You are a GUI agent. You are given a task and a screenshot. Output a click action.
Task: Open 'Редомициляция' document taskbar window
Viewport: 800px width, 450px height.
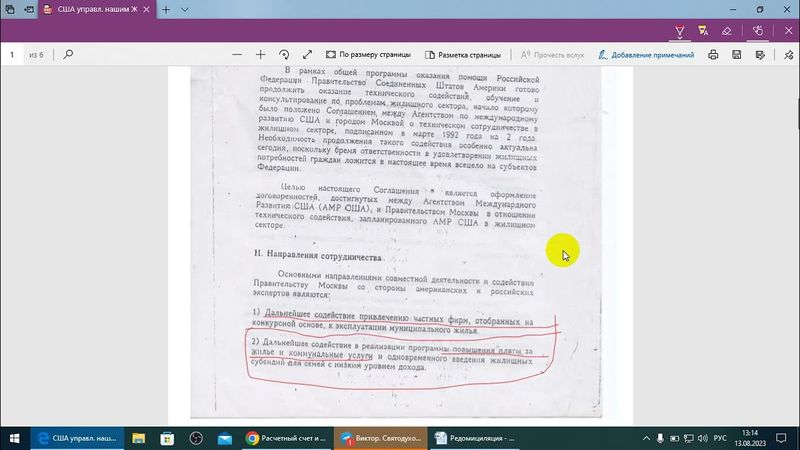click(x=475, y=438)
